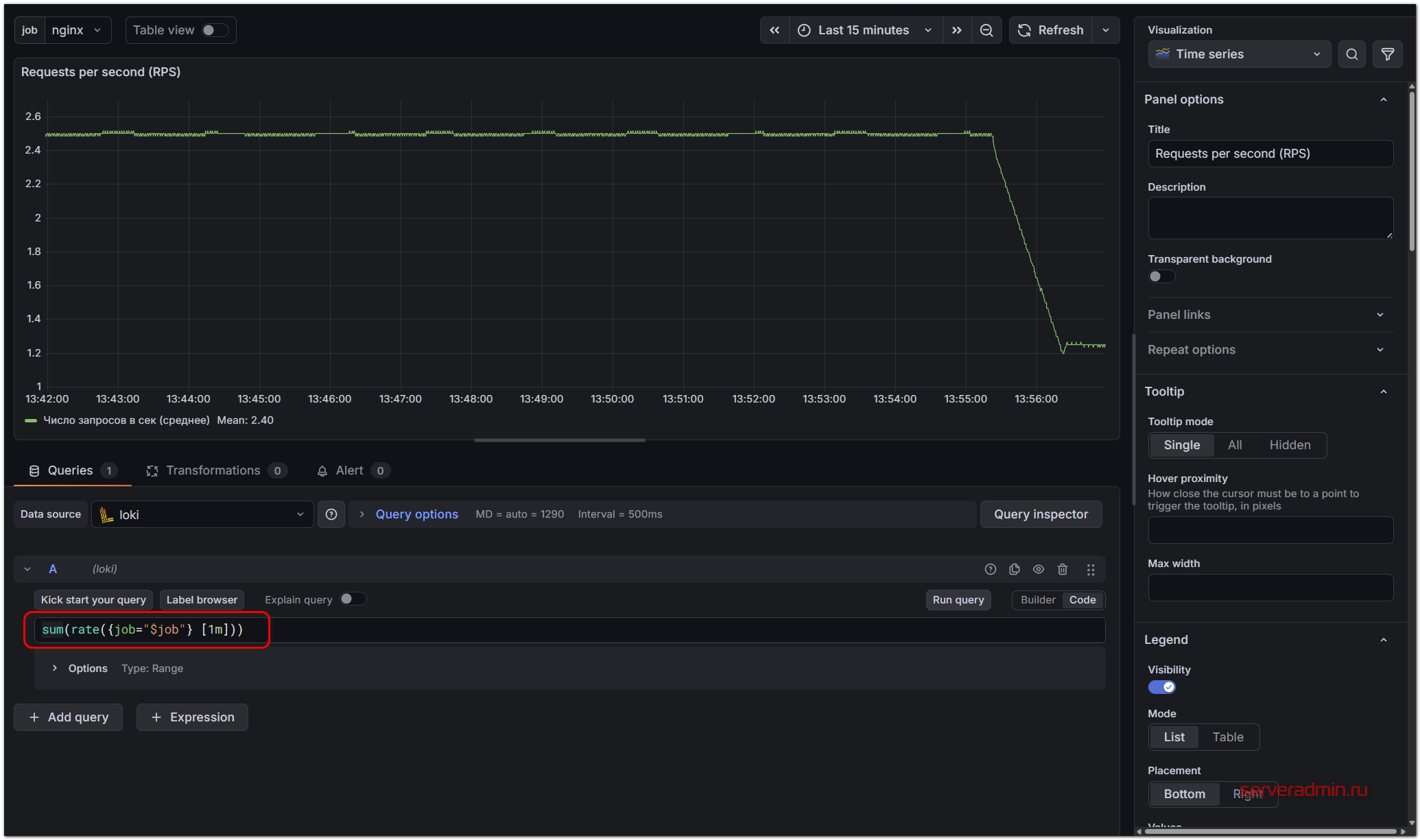
Task: Disable legend Visibility switch
Action: tap(1161, 687)
